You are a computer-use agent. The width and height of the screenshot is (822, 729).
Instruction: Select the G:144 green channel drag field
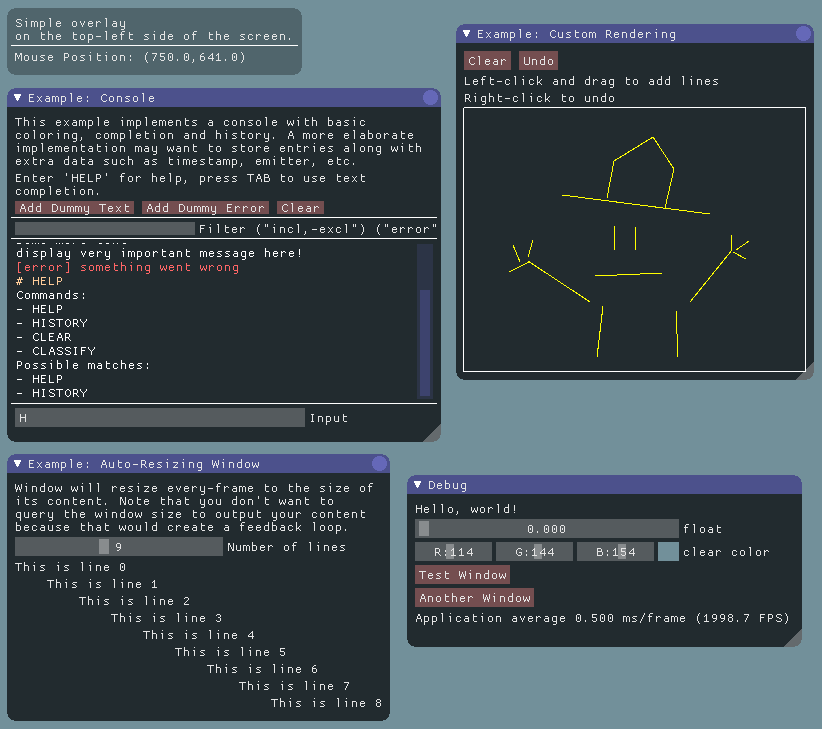click(x=533, y=551)
